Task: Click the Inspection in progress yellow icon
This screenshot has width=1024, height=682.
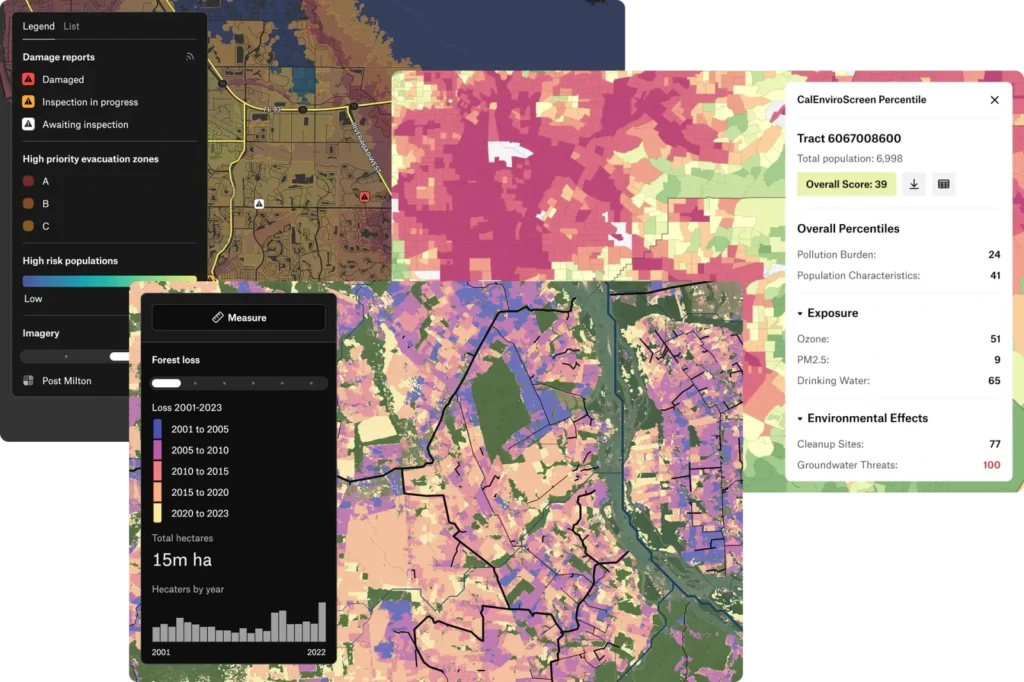Action: 29,102
